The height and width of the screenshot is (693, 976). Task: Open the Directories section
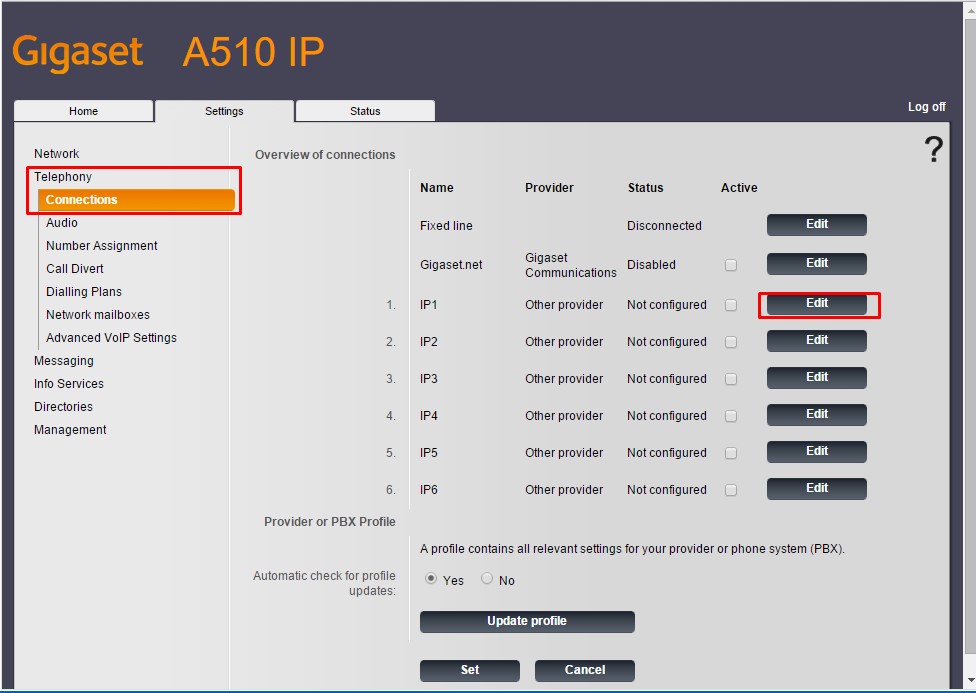(x=63, y=407)
